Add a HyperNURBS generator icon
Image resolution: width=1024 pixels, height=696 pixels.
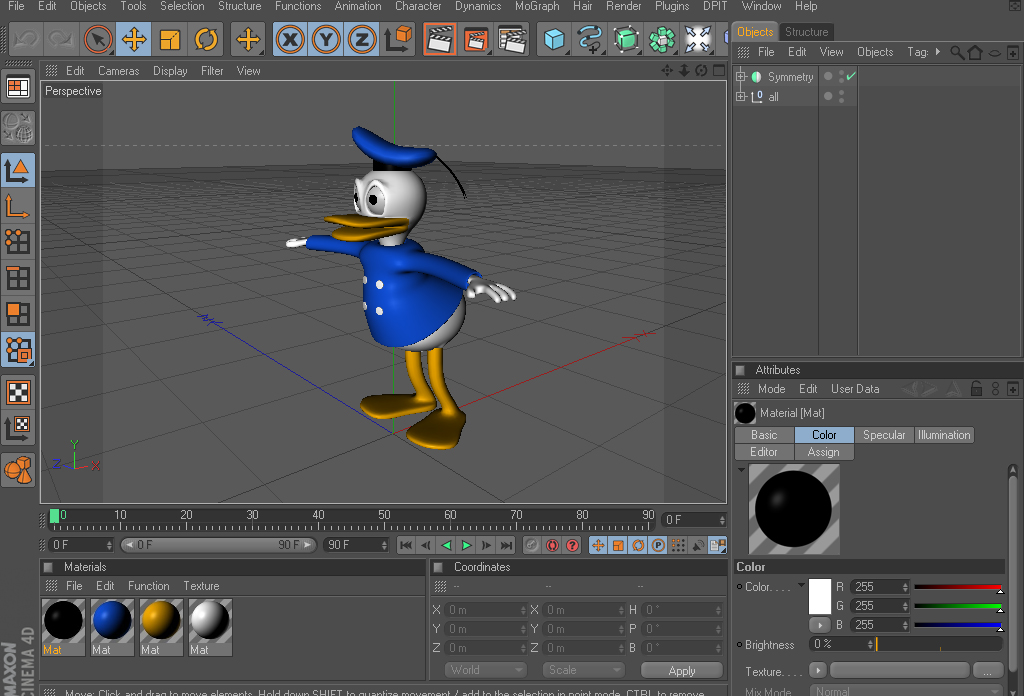[x=626, y=39]
